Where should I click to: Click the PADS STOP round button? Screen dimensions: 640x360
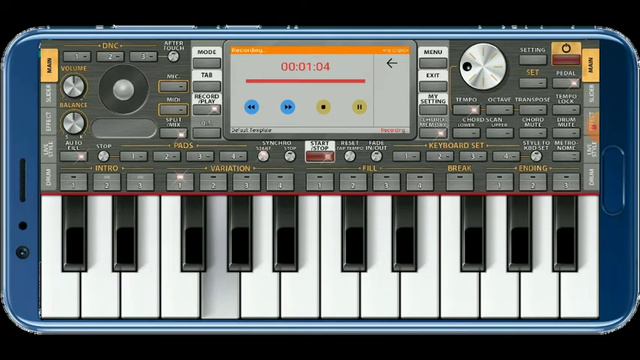(x=104, y=156)
